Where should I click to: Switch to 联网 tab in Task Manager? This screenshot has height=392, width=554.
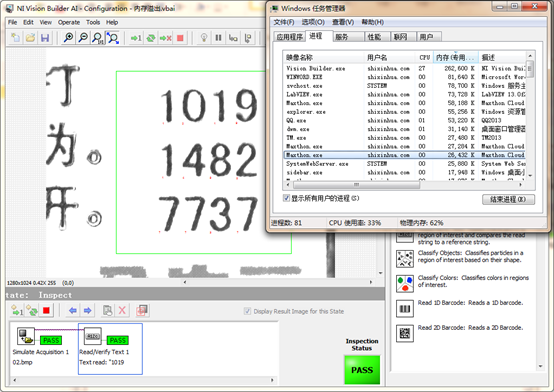click(x=403, y=37)
